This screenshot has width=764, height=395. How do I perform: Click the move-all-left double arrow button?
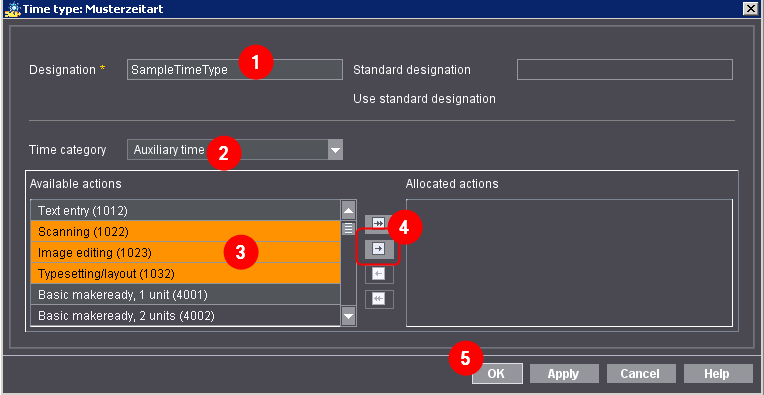(x=379, y=300)
